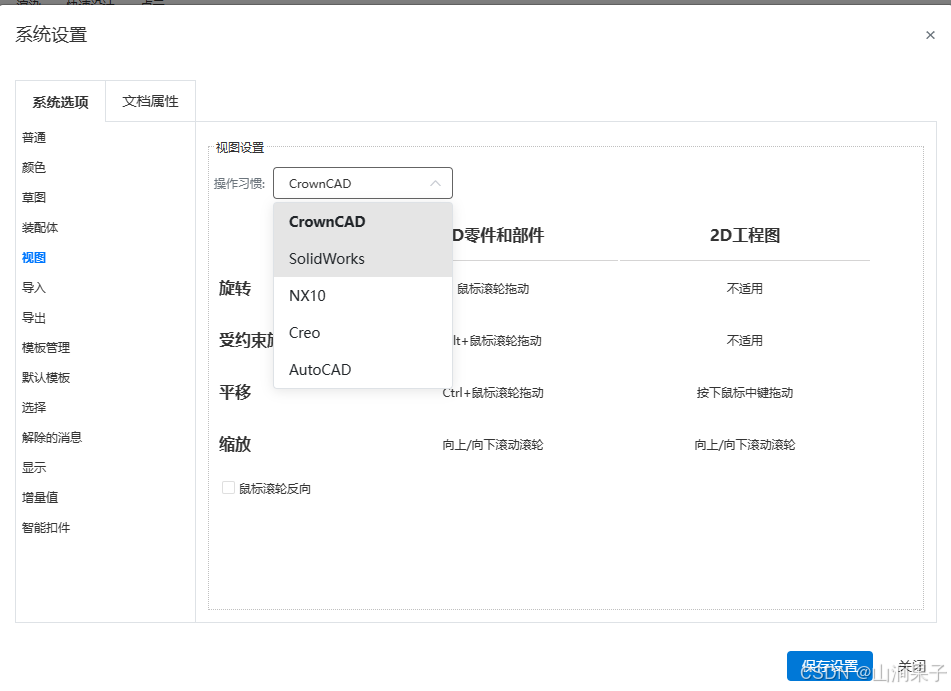
Task: Open the 智能扣件 settings category
Action: [x=46, y=528]
